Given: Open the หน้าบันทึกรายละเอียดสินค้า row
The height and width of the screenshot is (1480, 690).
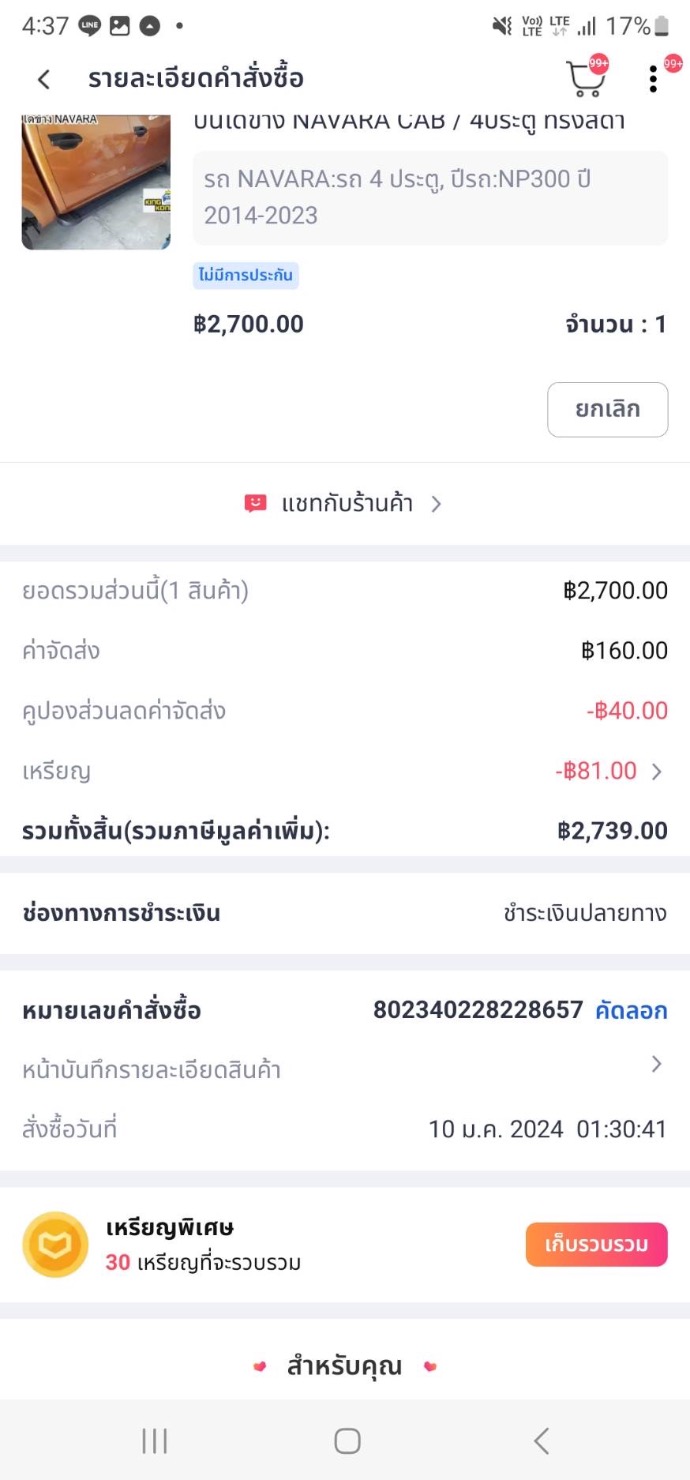Looking at the screenshot, I should 152,1070.
